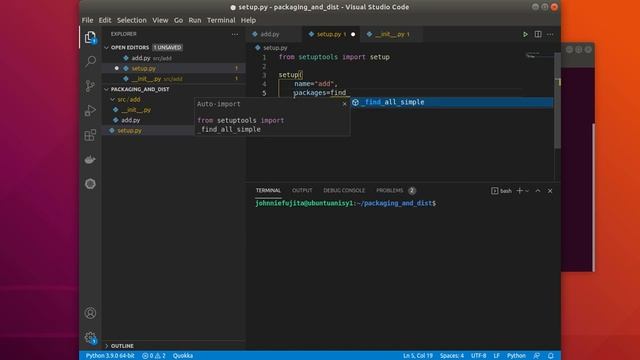Close the Auto-import details popup
640x360 pixels.
pyautogui.click(x=344, y=104)
